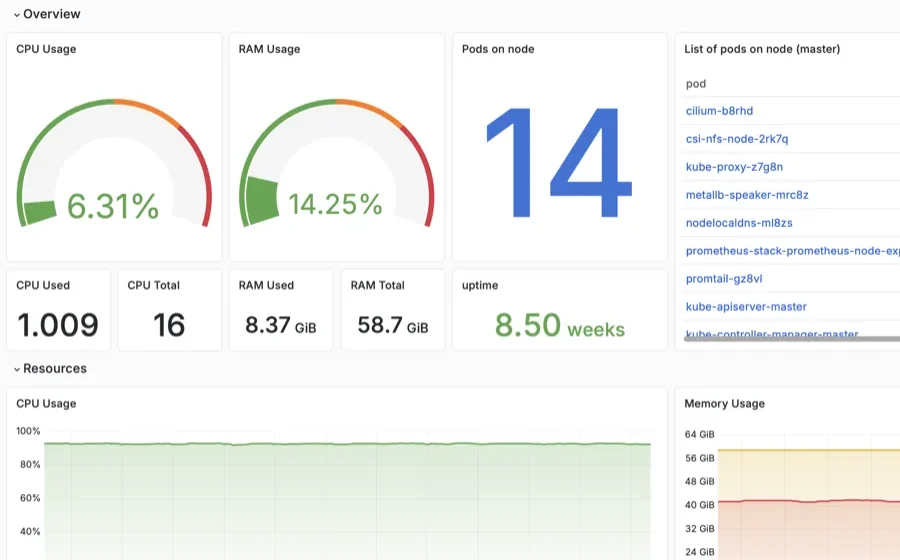Click the 16 CPU Total value
Viewport: 900px width, 560px height.
tap(169, 325)
